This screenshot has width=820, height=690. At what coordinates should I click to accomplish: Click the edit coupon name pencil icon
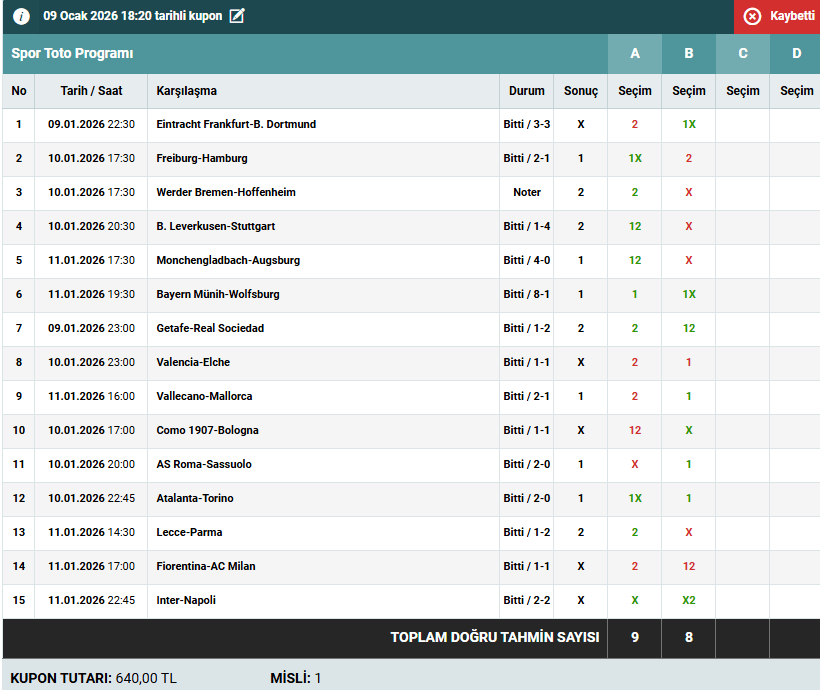(x=237, y=16)
